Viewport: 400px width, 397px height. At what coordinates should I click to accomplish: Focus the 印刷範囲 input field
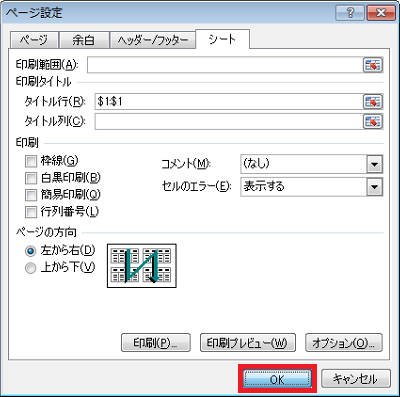pos(225,65)
